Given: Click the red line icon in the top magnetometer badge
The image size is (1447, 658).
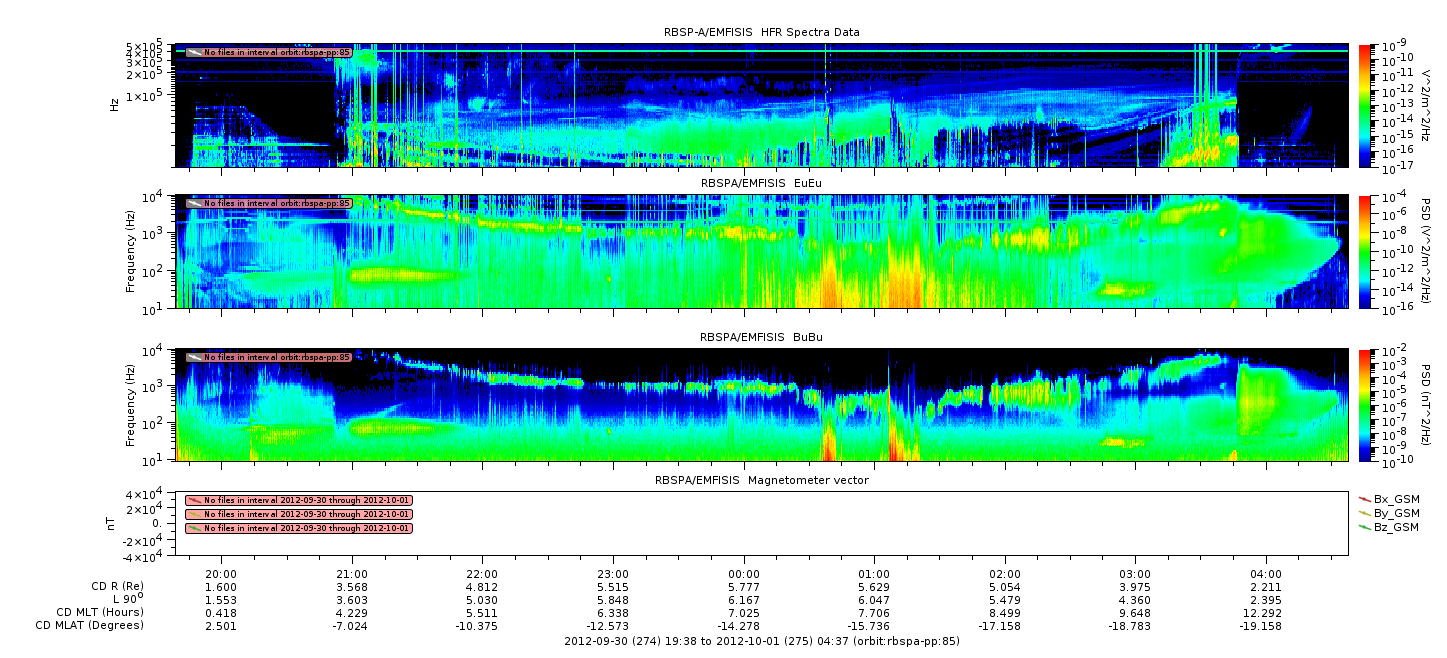Looking at the screenshot, I should [x=194, y=500].
